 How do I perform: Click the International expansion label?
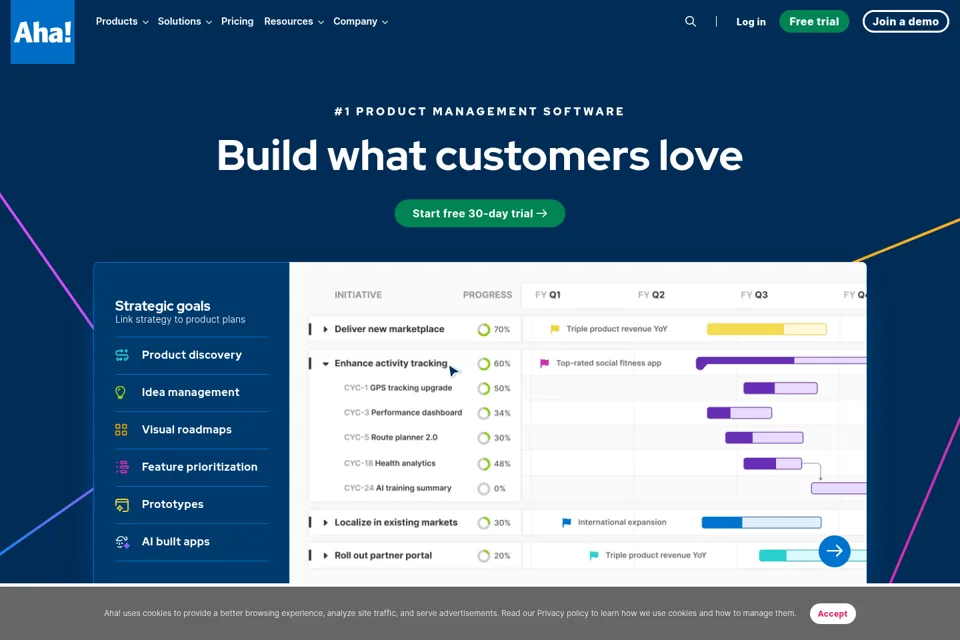(622, 523)
